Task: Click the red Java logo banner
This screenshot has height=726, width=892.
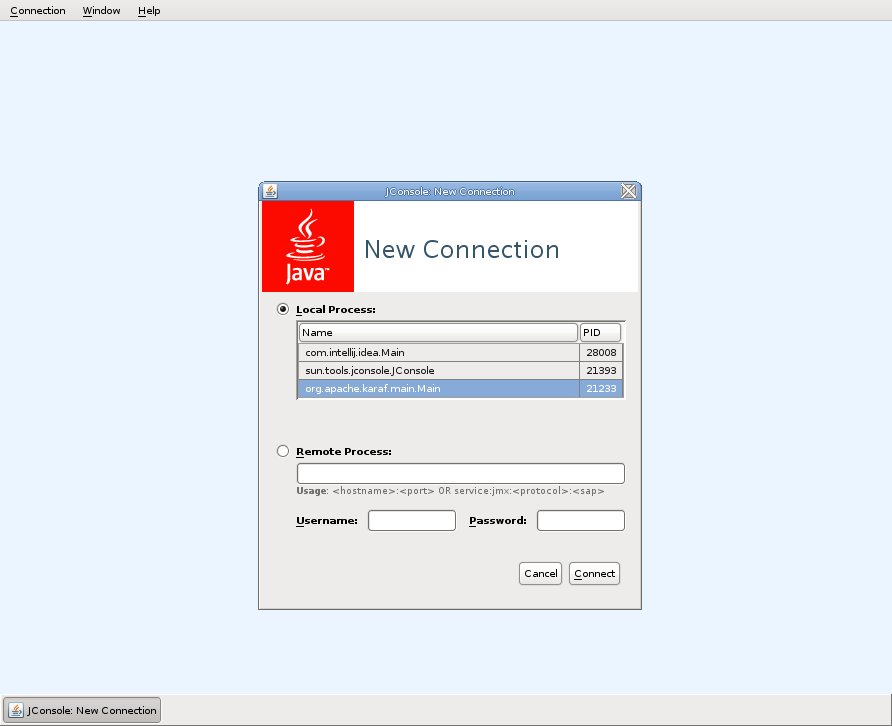Action: pyautogui.click(x=308, y=247)
